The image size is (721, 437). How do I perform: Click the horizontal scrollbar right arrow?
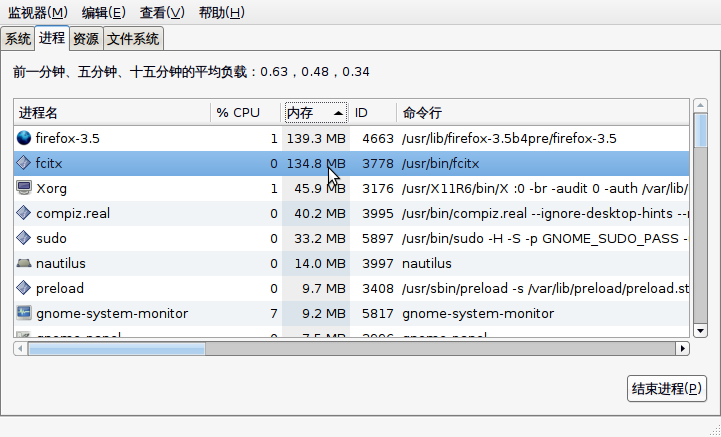682,349
